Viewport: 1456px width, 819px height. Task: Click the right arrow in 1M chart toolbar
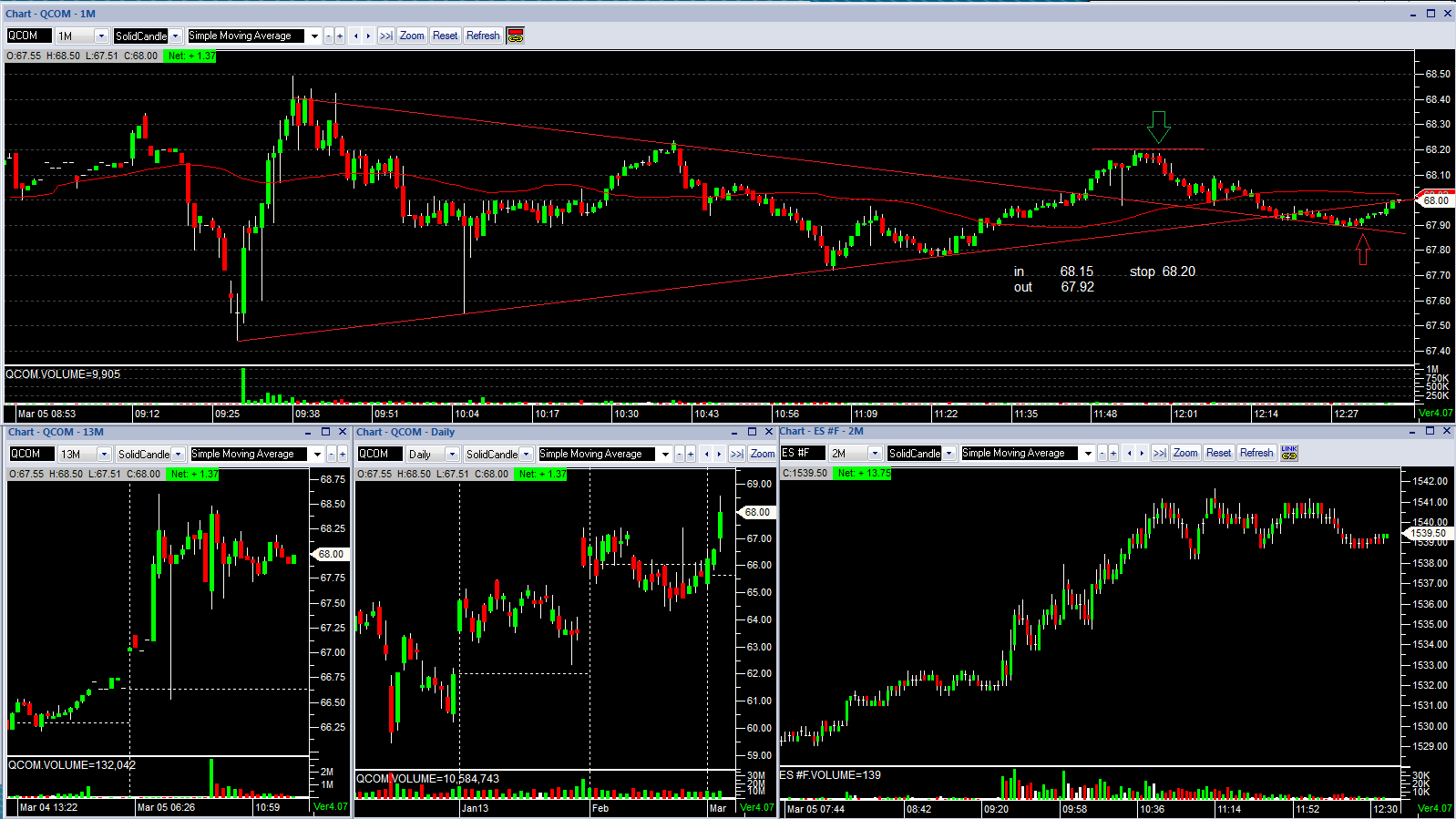coord(368,36)
